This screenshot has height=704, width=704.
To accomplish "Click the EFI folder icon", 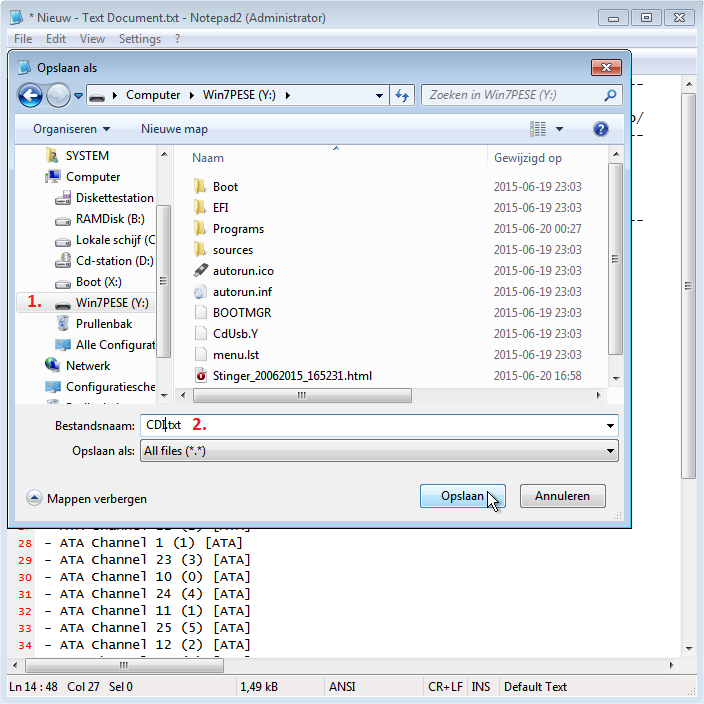I will click(200, 207).
